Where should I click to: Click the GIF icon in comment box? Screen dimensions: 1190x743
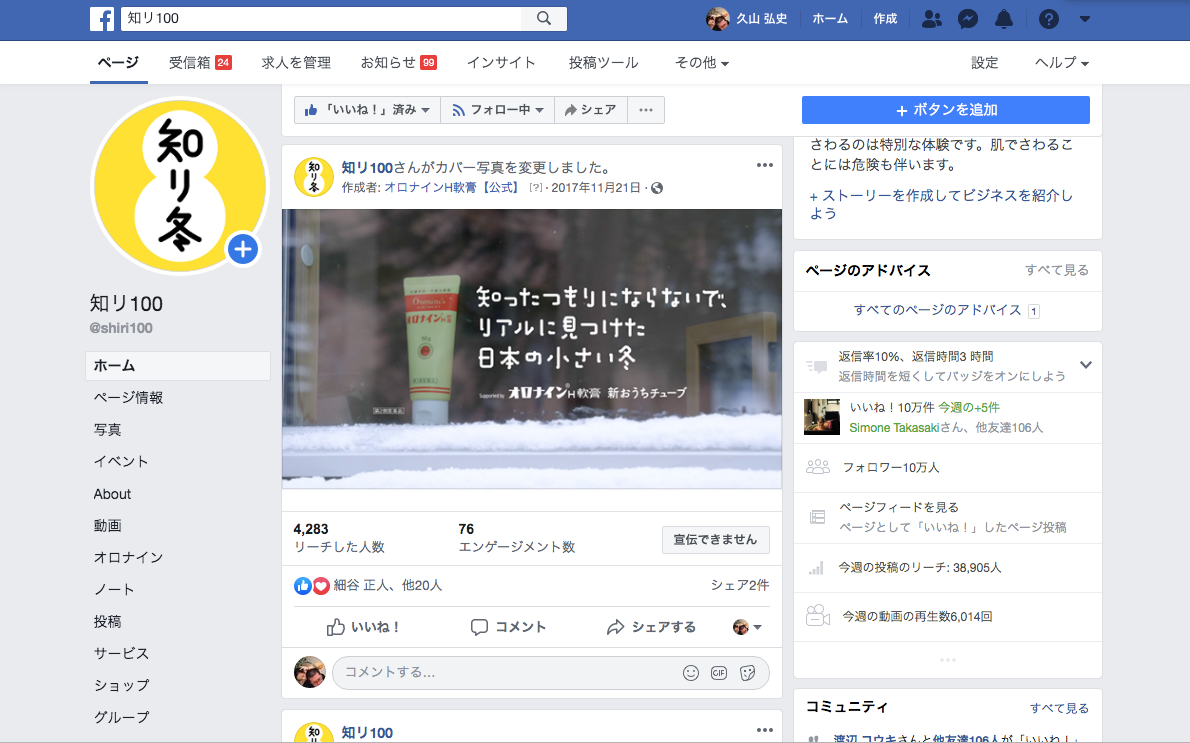[718, 673]
